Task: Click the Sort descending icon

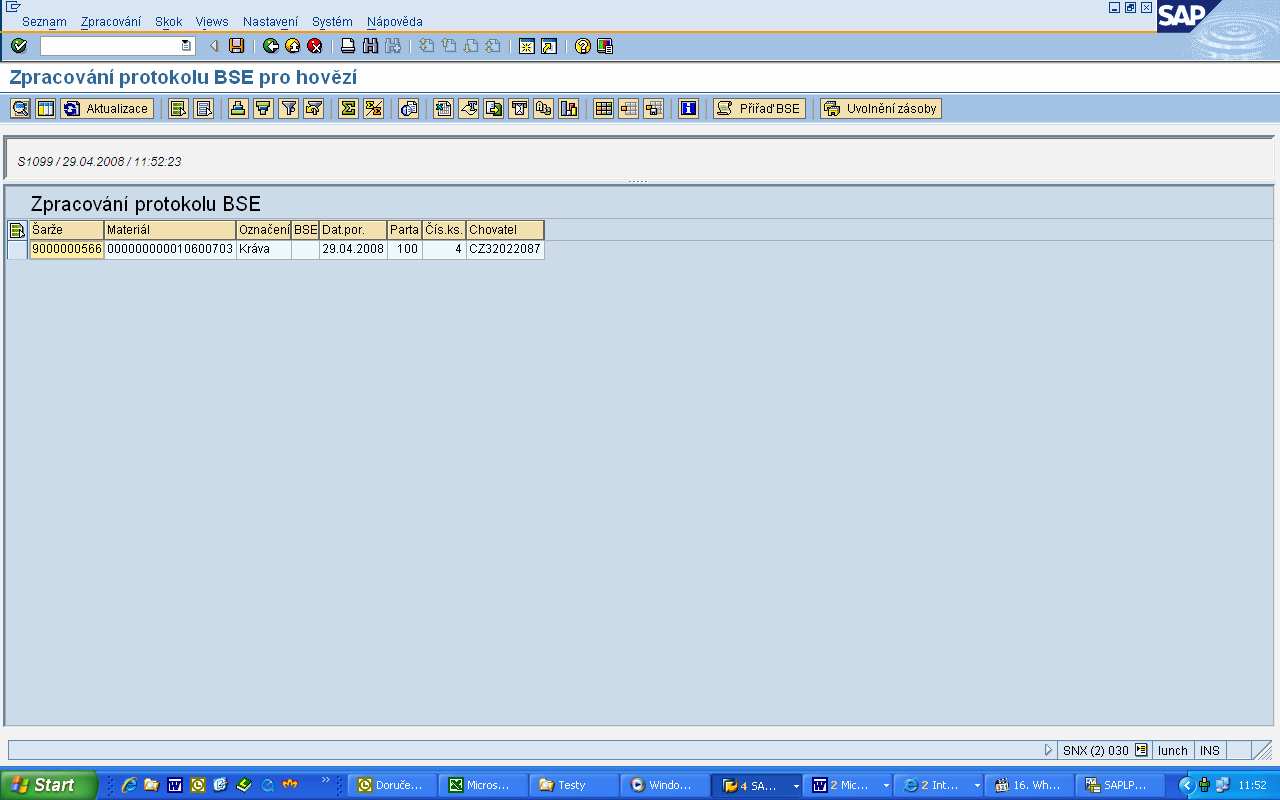Action: coord(263,109)
